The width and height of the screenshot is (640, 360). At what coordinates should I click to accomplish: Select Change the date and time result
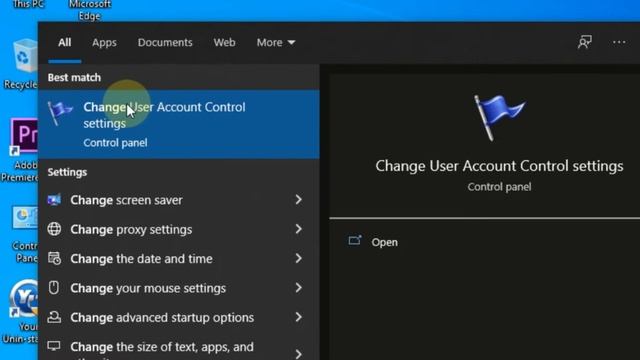(x=179, y=259)
